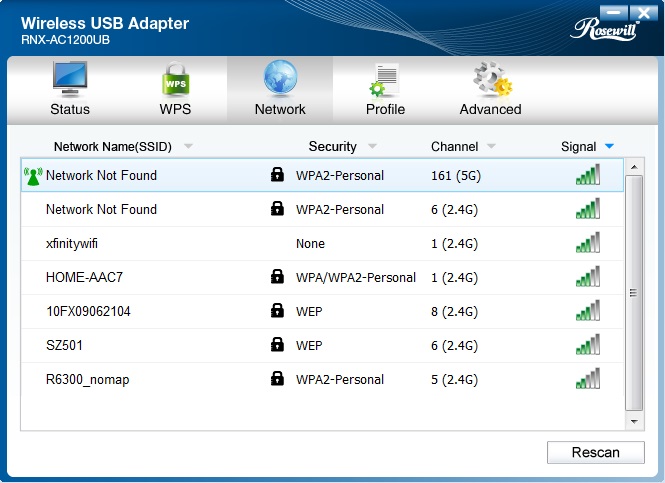Image resolution: width=665 pixels, height=483 pixels.
Task: Select the HOME-AAC7 network
Action: point(322,277)
